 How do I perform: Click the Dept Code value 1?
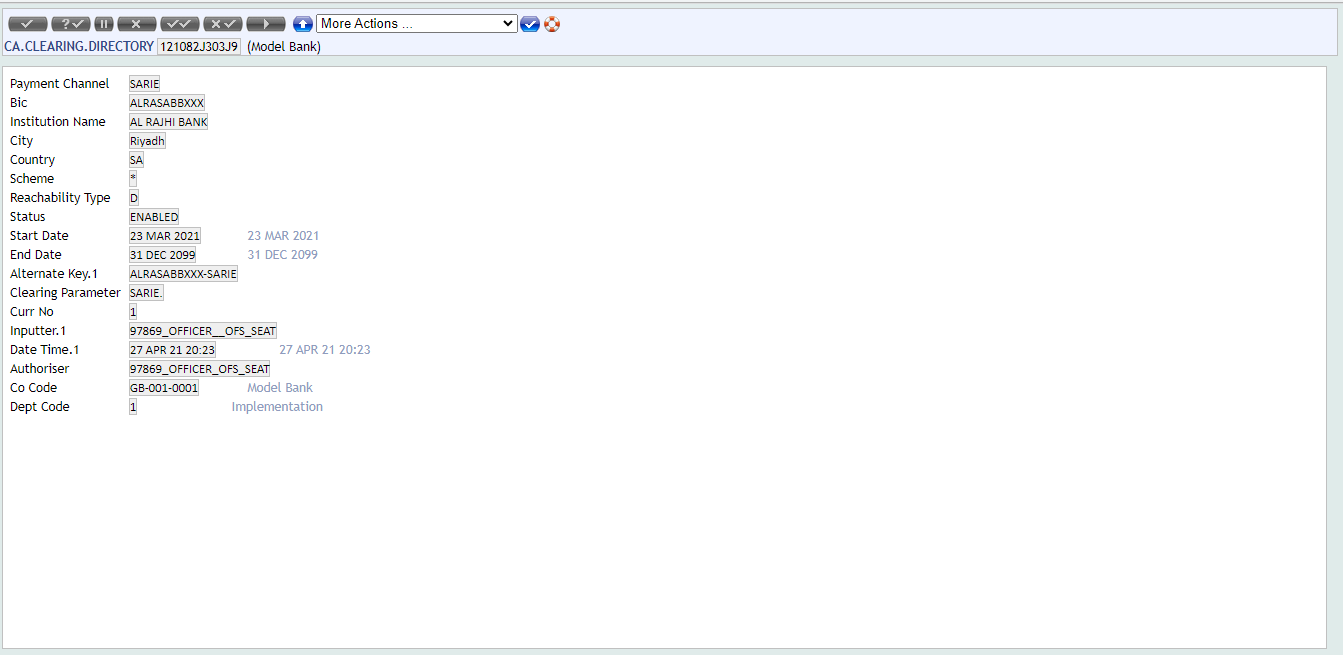[x=133, y=407]
